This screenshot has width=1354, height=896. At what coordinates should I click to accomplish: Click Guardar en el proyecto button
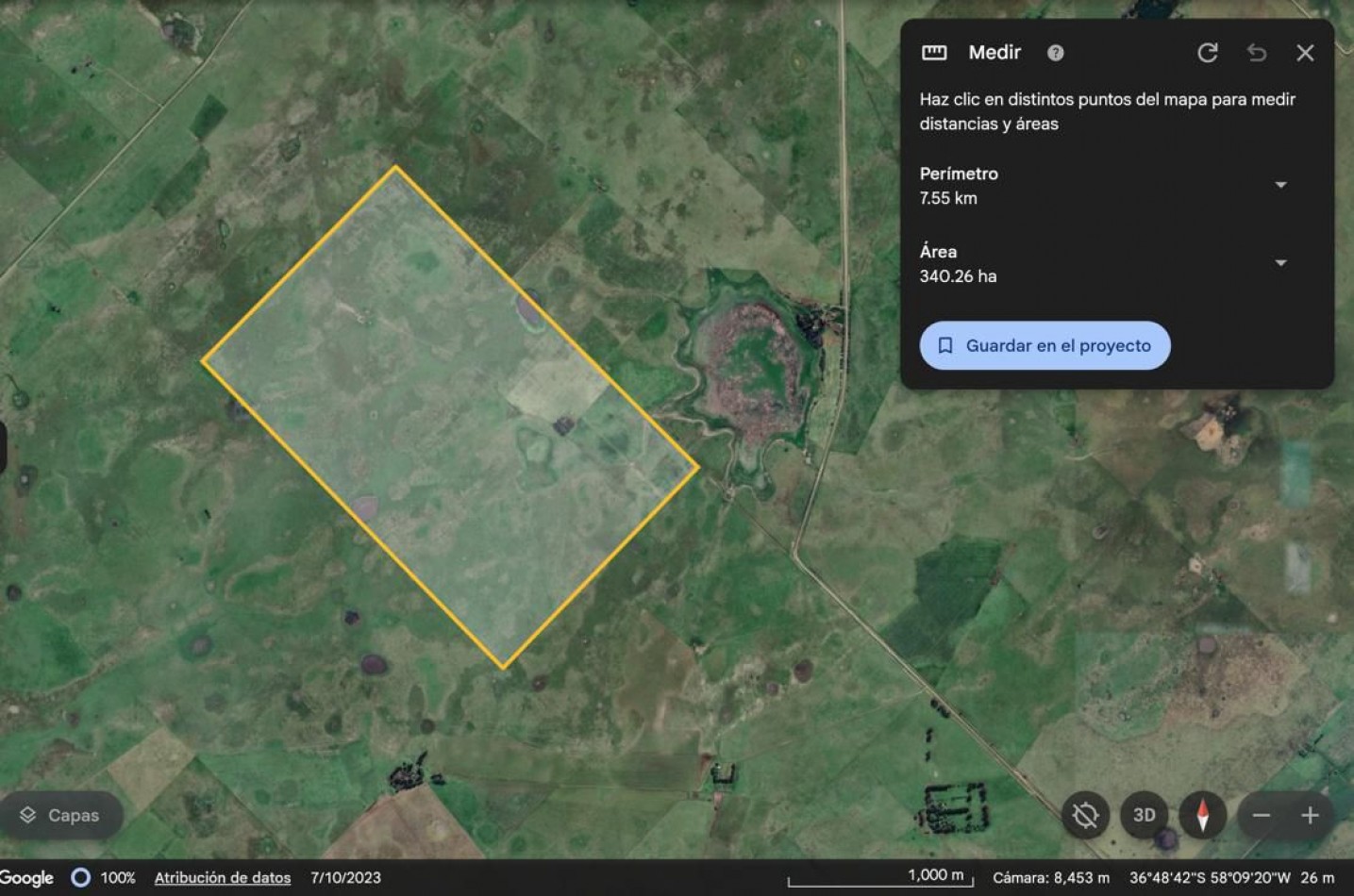point(1045,346)
